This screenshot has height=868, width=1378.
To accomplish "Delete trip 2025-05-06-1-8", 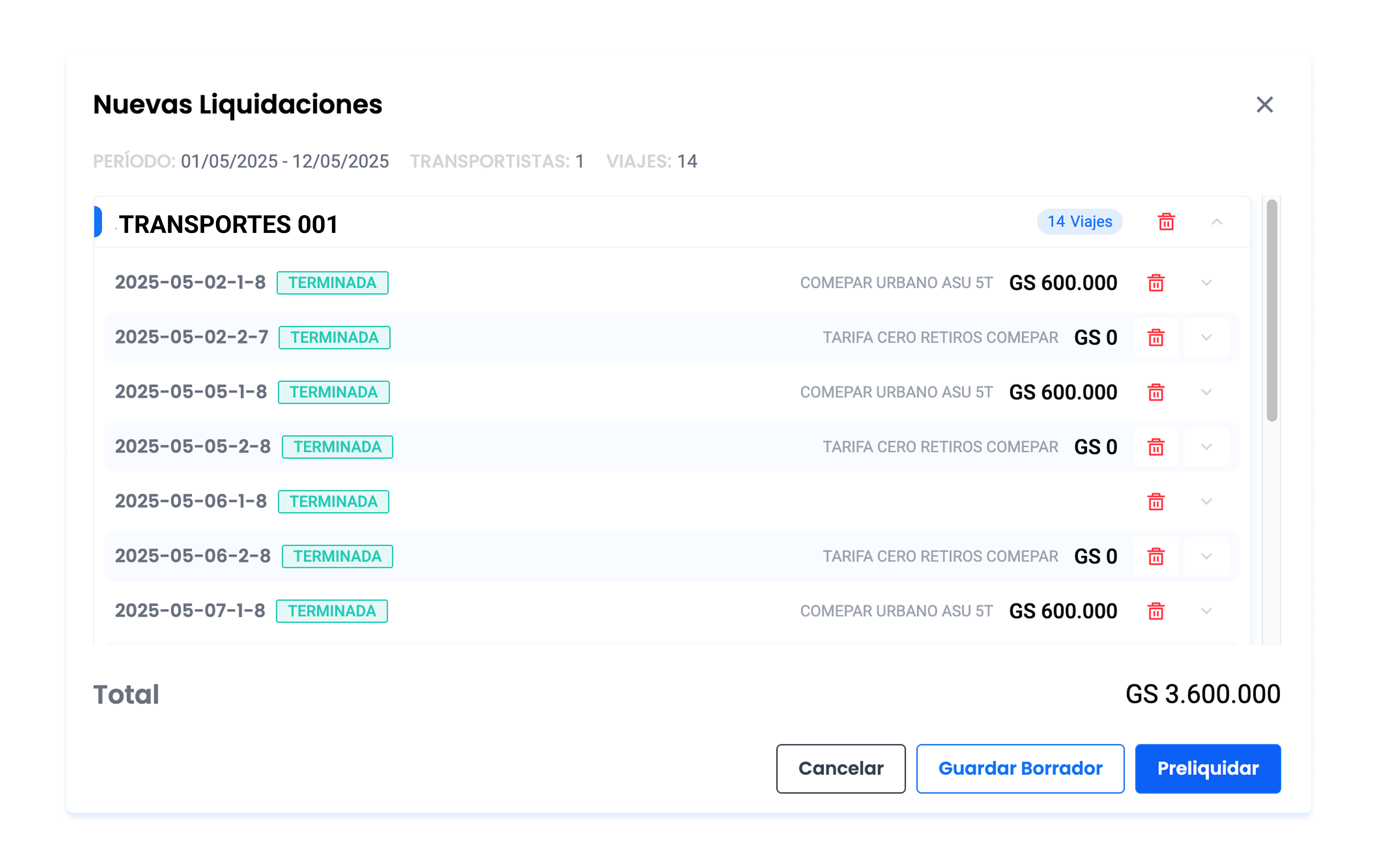I will pyautogui.click(x=1155, y=502).
